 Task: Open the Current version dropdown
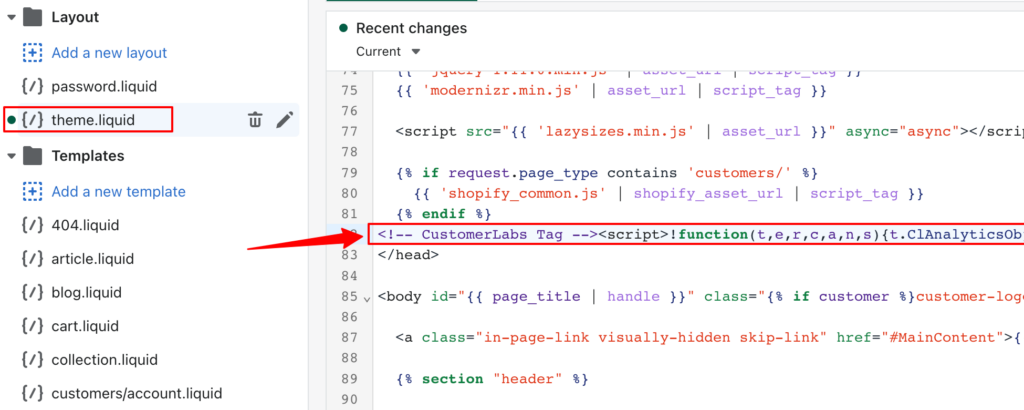[x=389, y=52]
